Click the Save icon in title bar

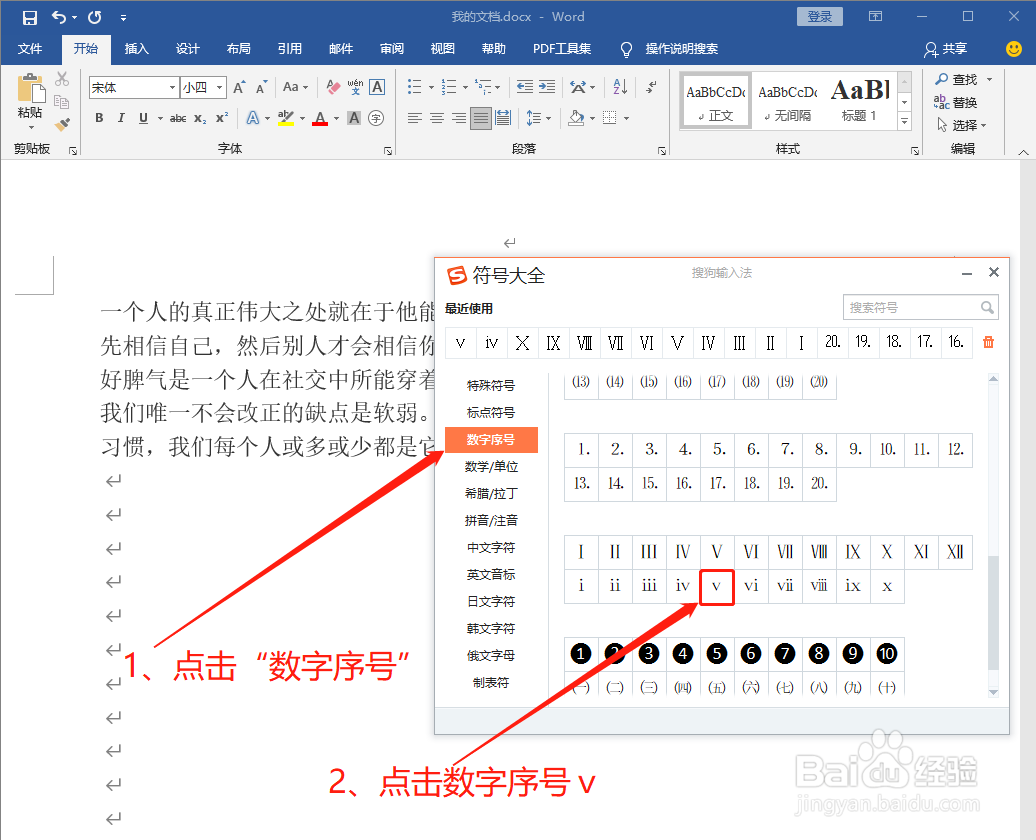click(30, 17)
